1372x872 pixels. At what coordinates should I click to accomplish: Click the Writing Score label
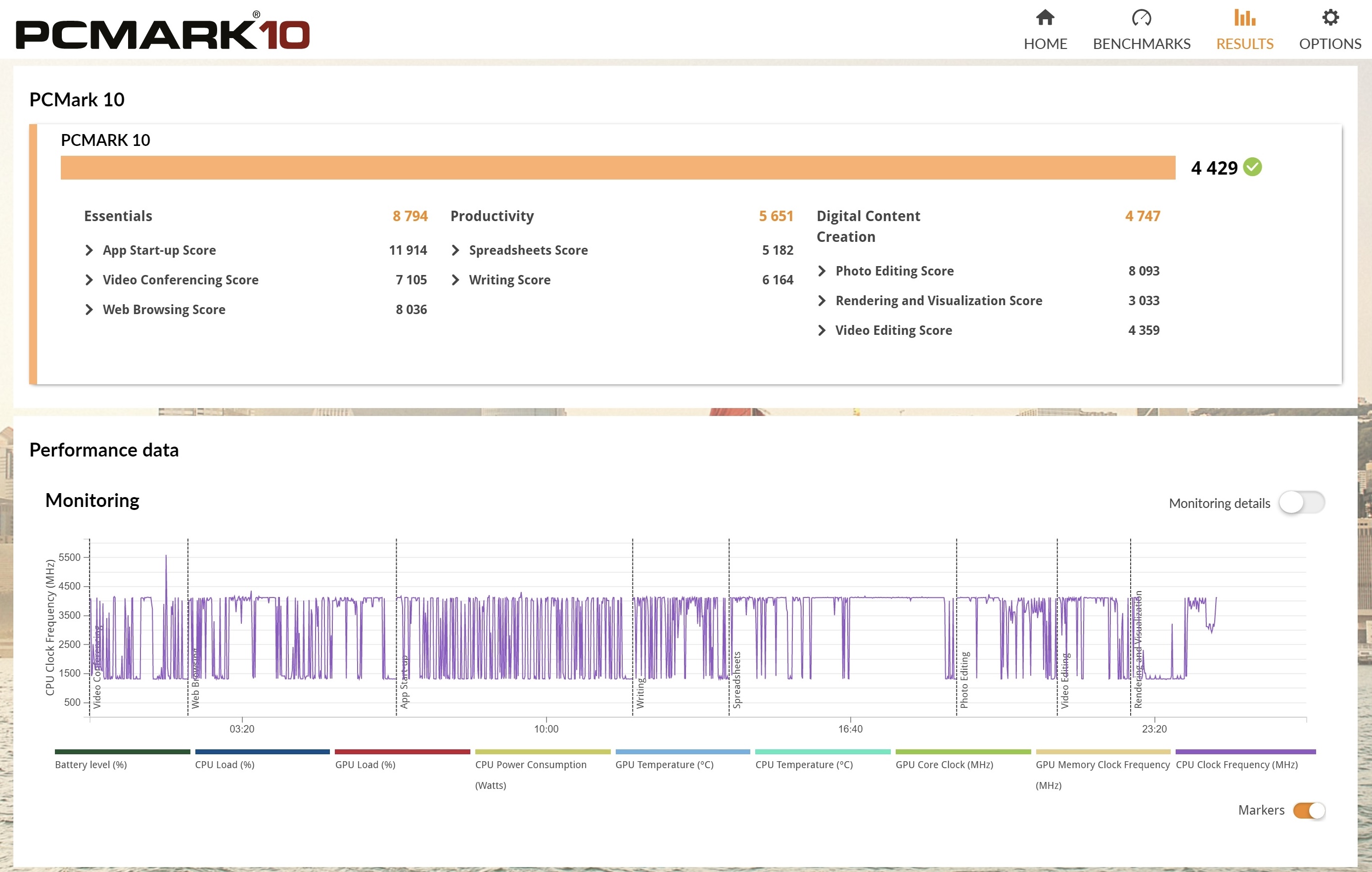[x=510, y=280]
